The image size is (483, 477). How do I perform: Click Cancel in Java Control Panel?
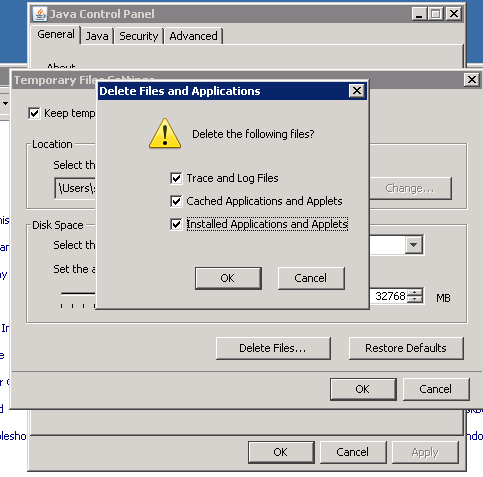353,452
